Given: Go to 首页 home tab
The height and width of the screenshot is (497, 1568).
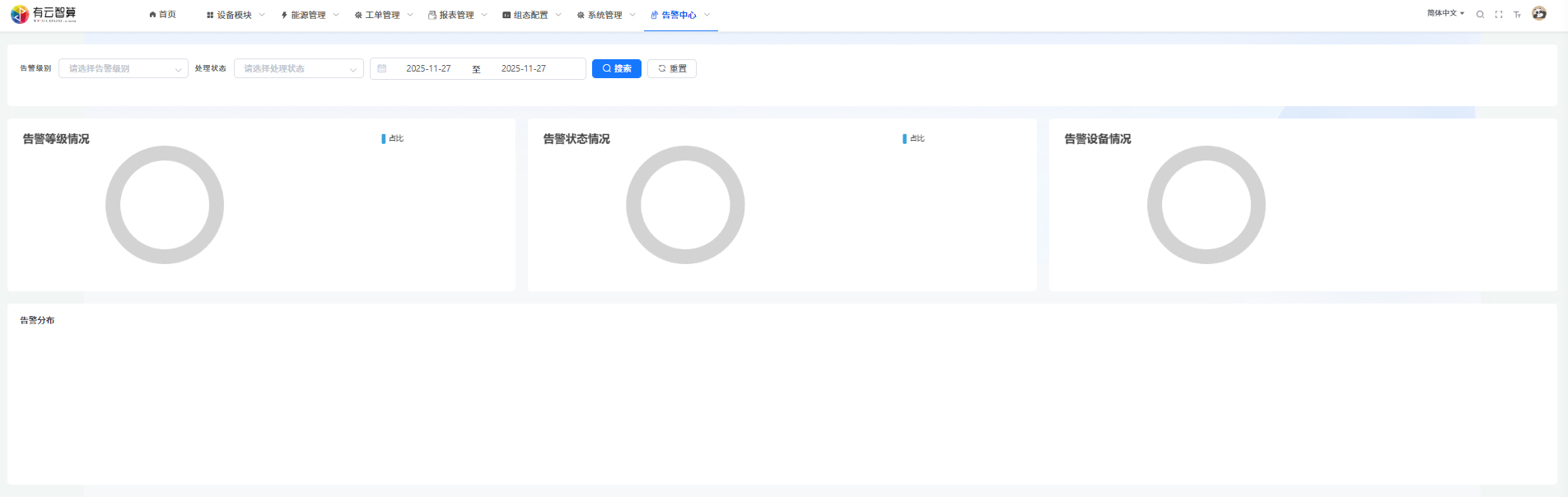Looking at the screenshot, I should click(x=163, y=15).
